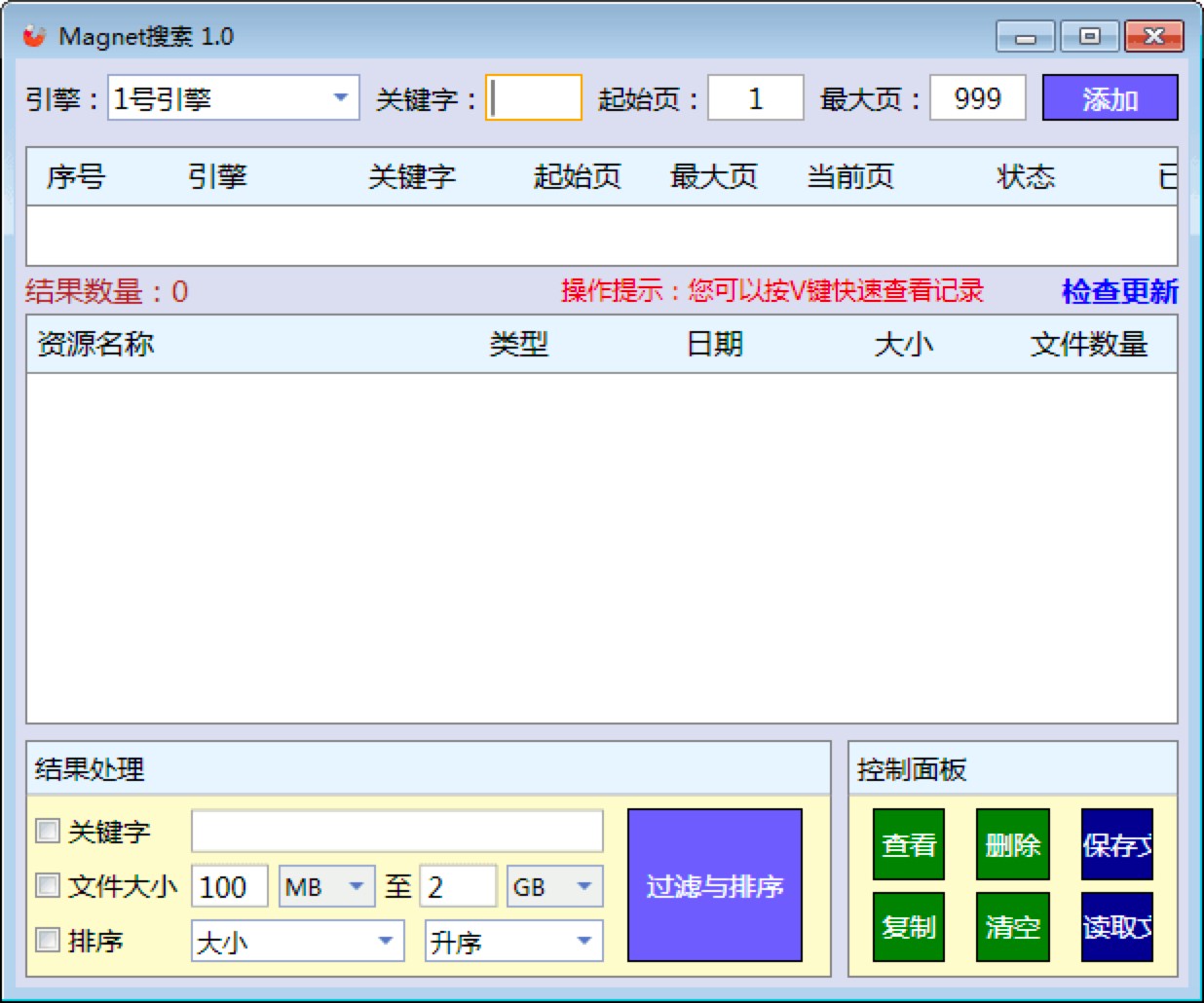
Task: Click the Magnet app icon in title bar
Action: [35, 37]
